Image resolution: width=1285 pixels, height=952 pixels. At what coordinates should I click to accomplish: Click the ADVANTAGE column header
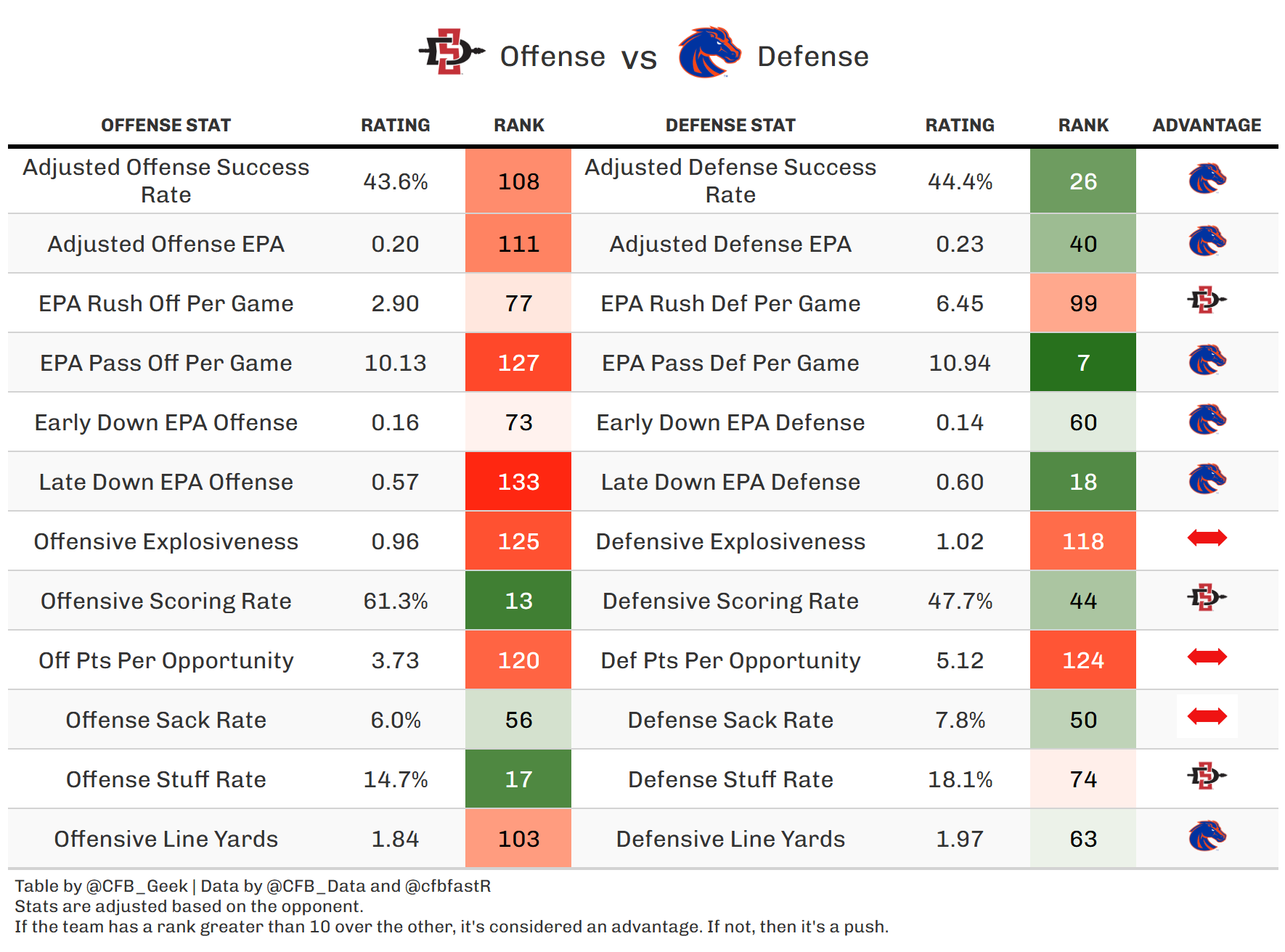pos(1207,126)
